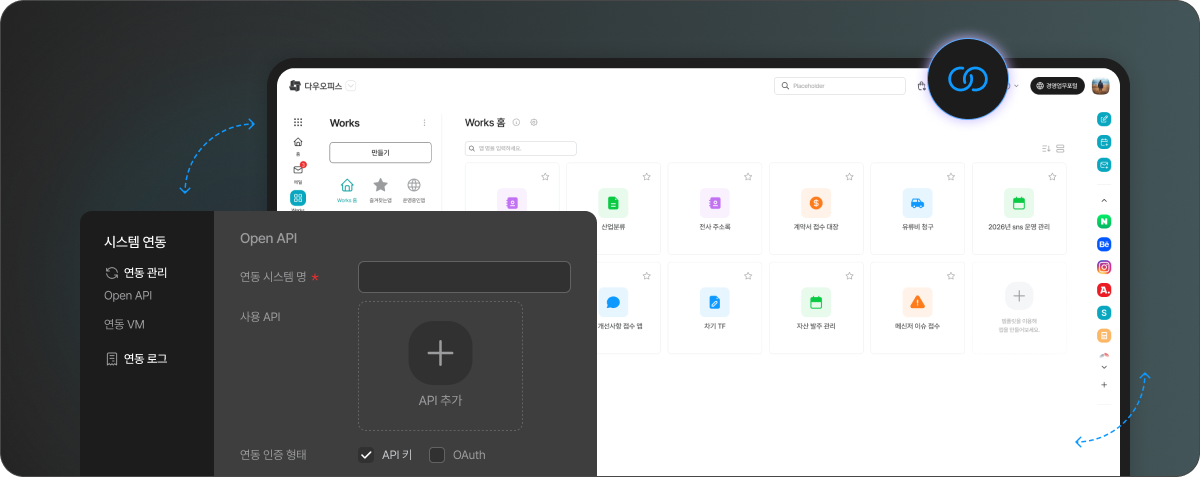Open the Behance shortcut in right sidebar

1104,243
